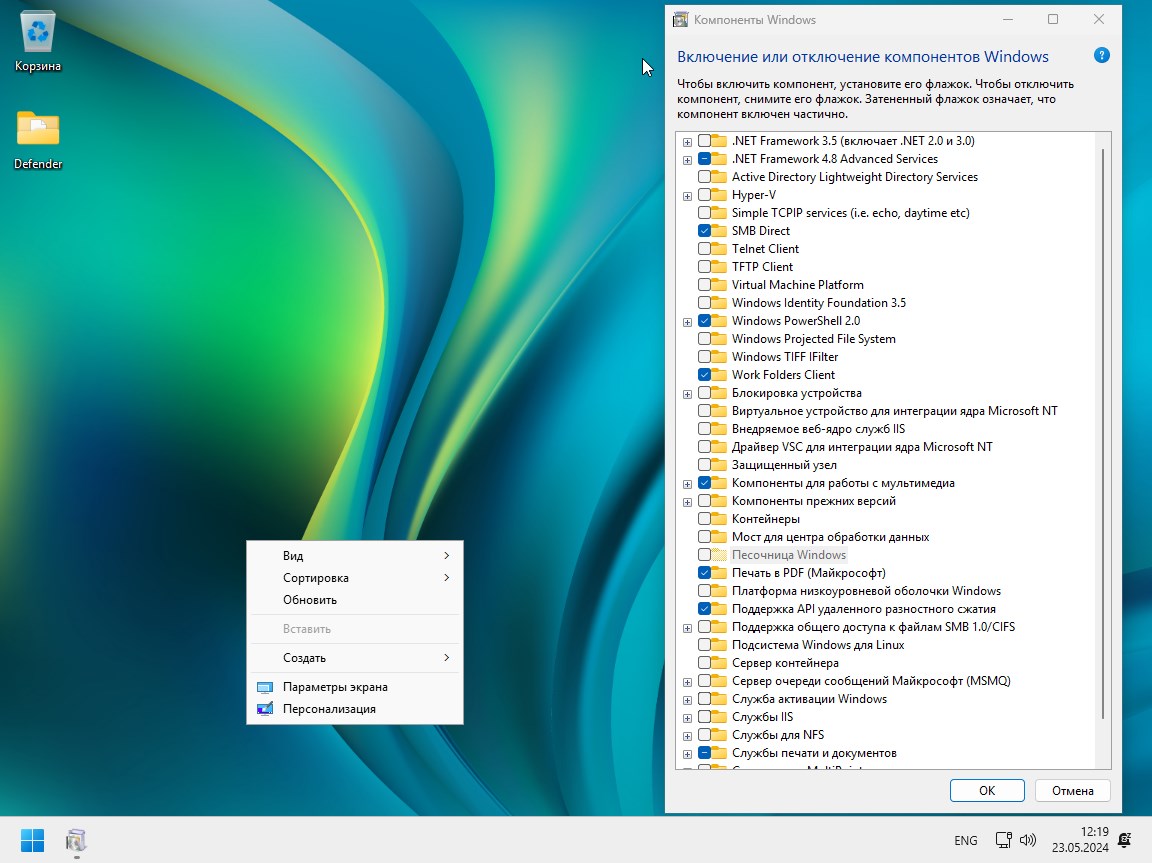Expand the Службы IIS tree node
Viewport: 1152px width, 863px height.
point(688,718)
